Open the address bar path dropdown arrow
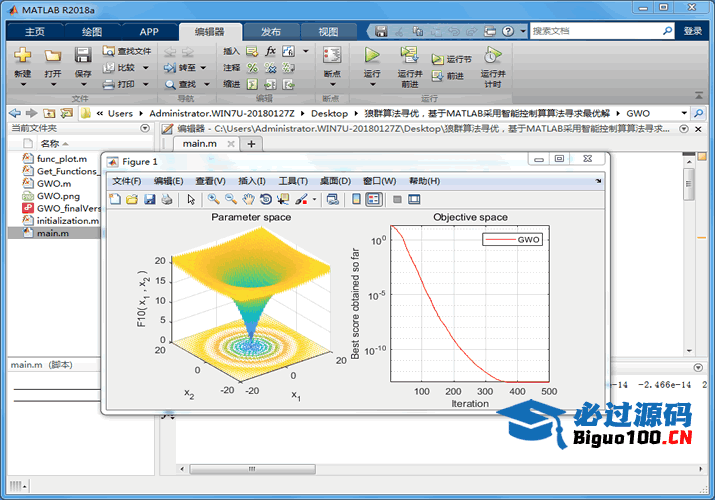Viewport: 715px width, 500px height. (x=684, y=113)
